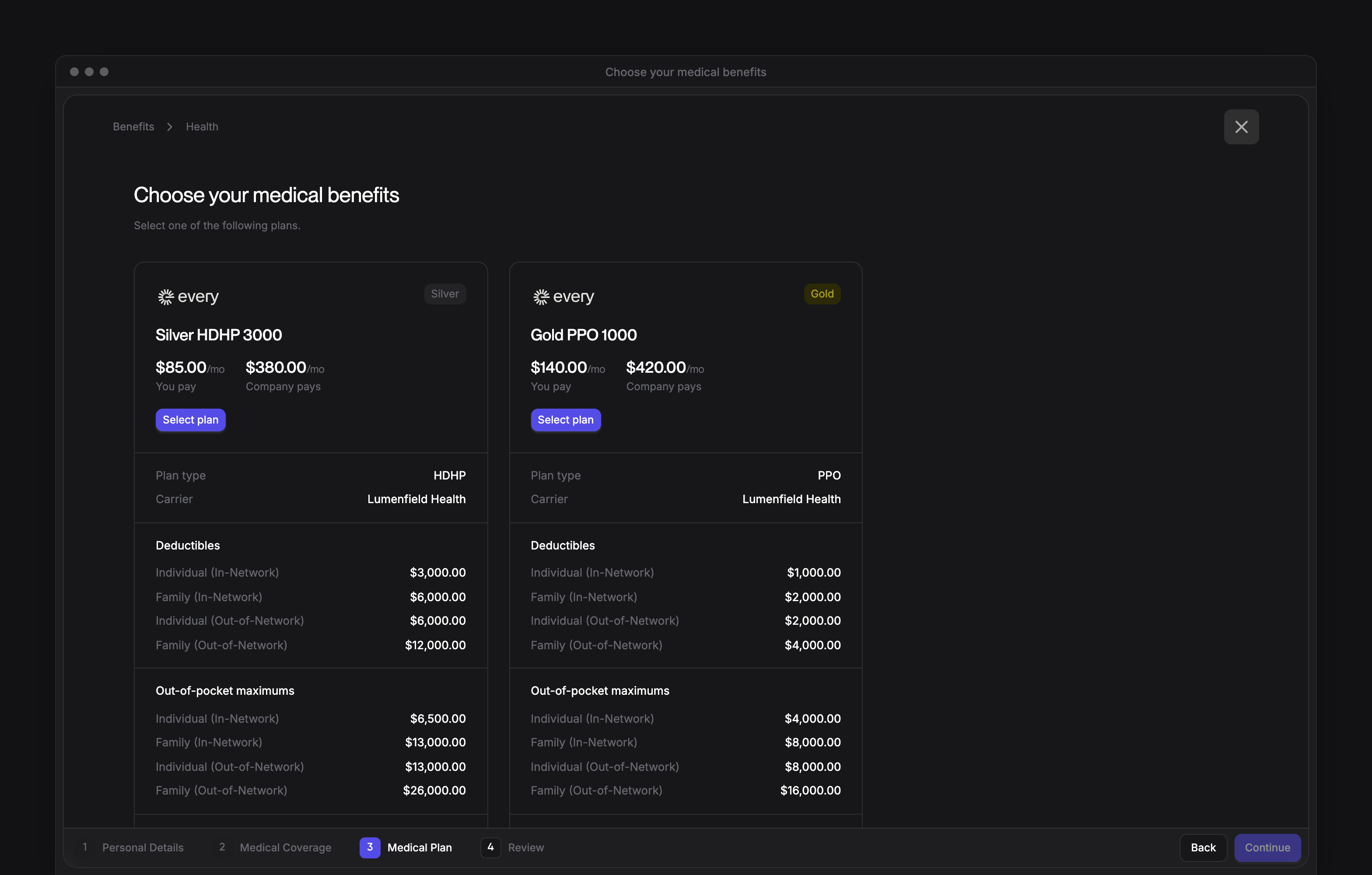The image size is (1372, 875).
Task: Click the step 1 number indicator
Action: [x=85, y=847]
